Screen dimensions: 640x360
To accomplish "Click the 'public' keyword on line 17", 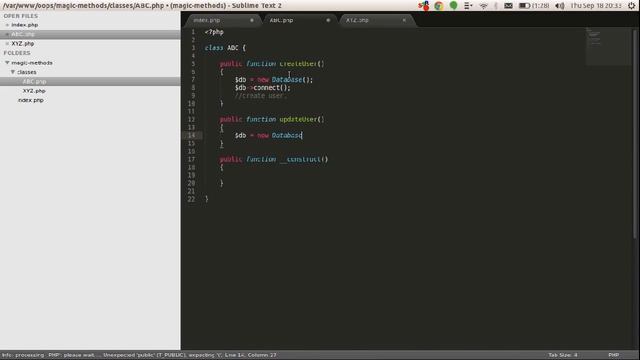I will click(231, 159).
